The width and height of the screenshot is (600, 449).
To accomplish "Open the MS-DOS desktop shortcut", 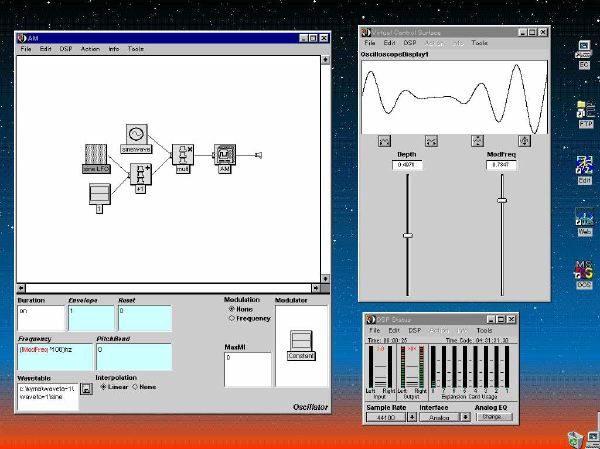I will click(x=584, y=274).
